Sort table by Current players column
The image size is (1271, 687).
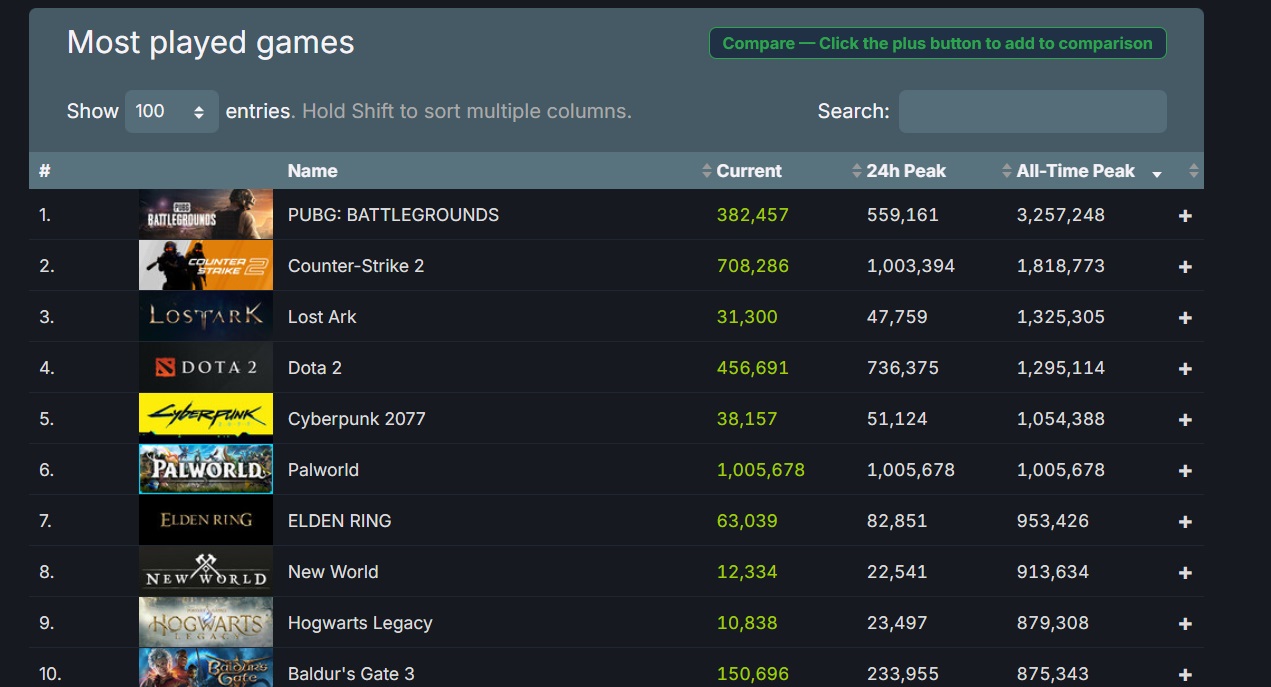[x=749, y=171]
